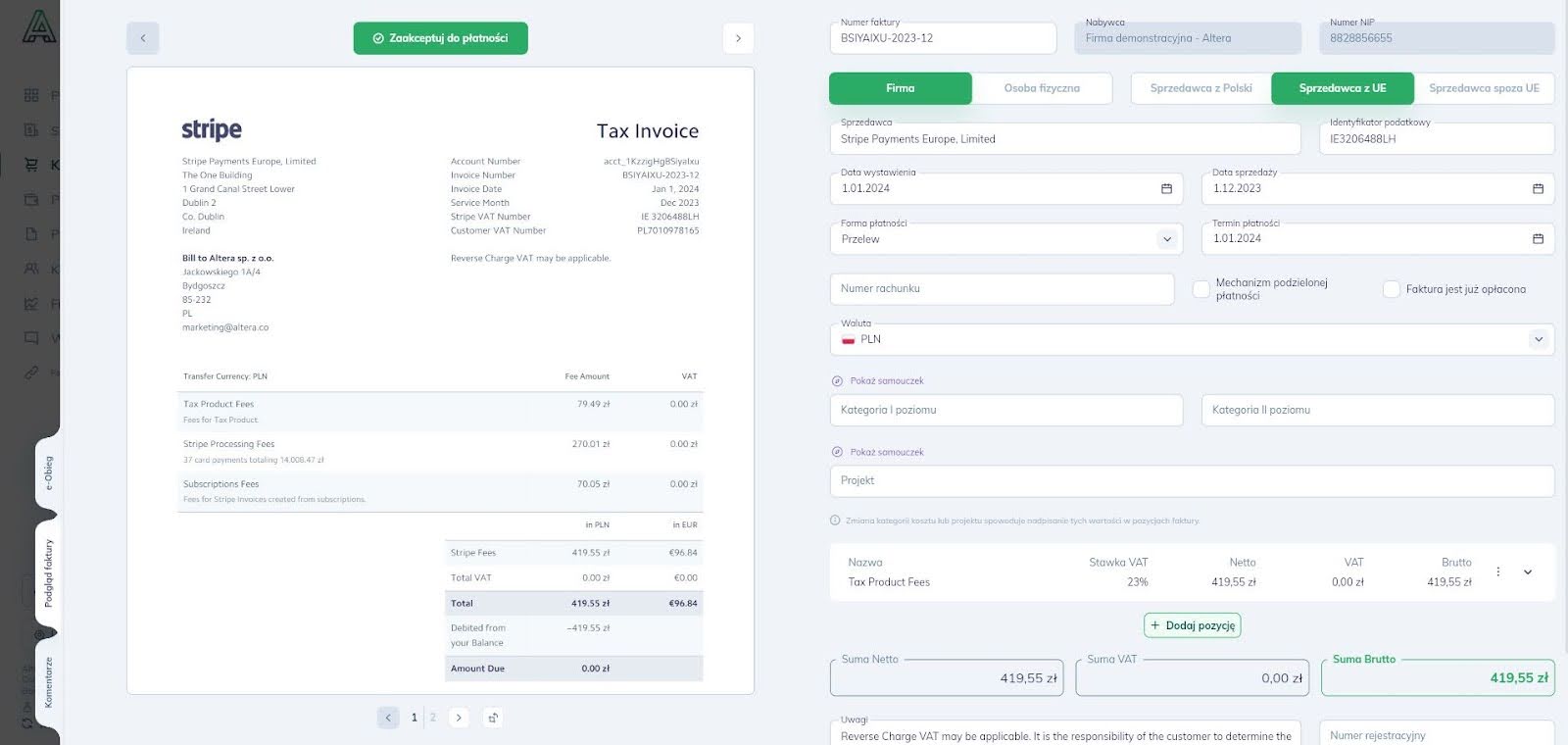Click the info icon near Zmiana kategorii note
The image size is (1568, 745).
(835, 521)
